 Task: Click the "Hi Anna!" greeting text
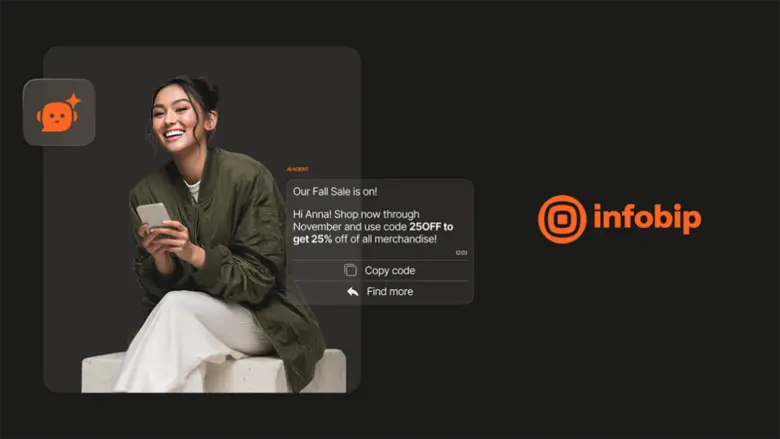[315, 214]
